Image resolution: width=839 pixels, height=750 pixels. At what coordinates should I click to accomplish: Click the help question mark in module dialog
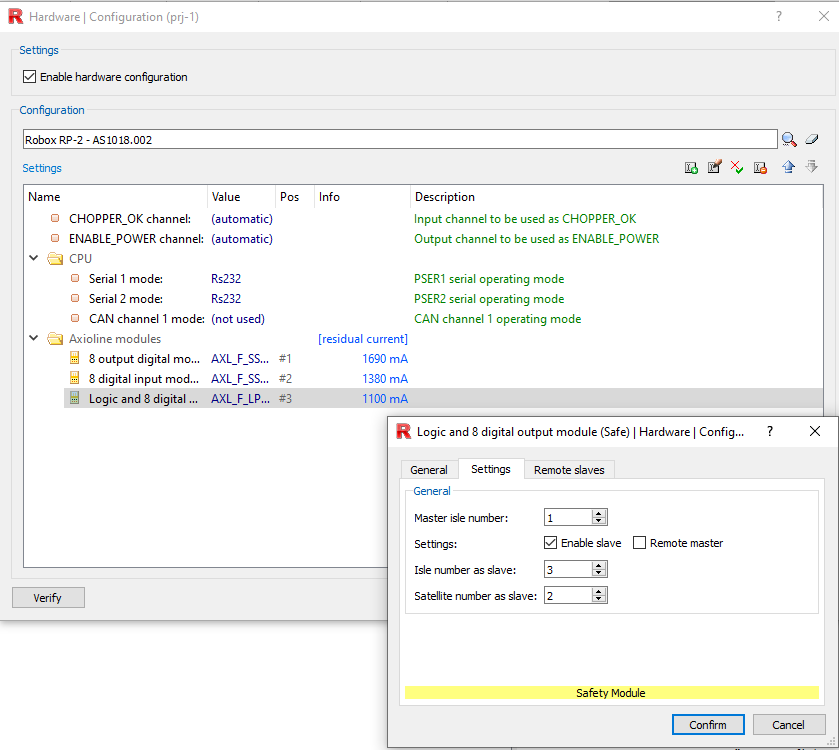[x=770, y=431]
